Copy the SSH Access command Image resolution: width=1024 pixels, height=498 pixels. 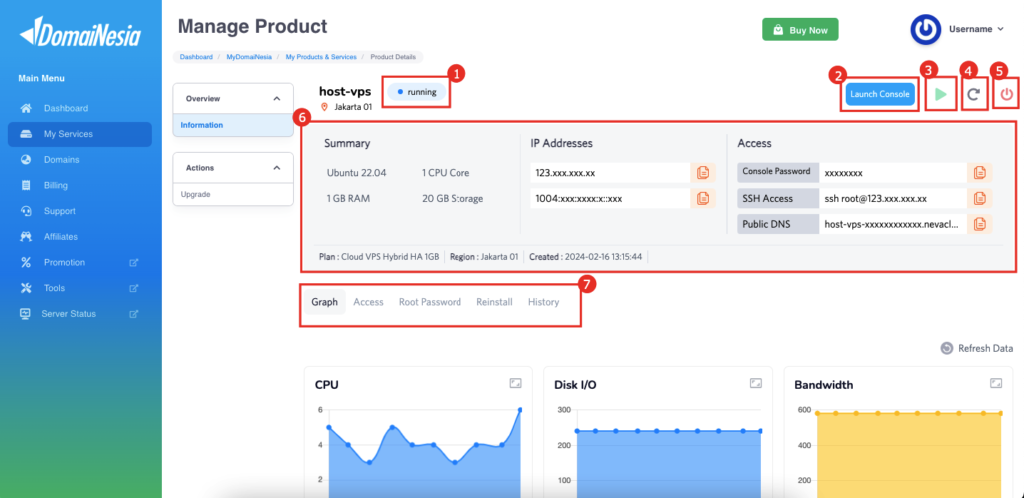(x=980, y=198)
